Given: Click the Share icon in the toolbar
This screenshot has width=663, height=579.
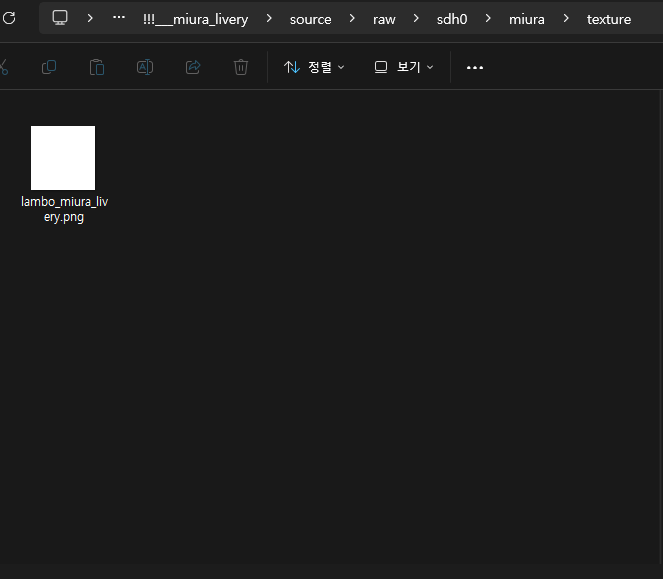Looking at the screenshot, I should [x=193, y=67].
